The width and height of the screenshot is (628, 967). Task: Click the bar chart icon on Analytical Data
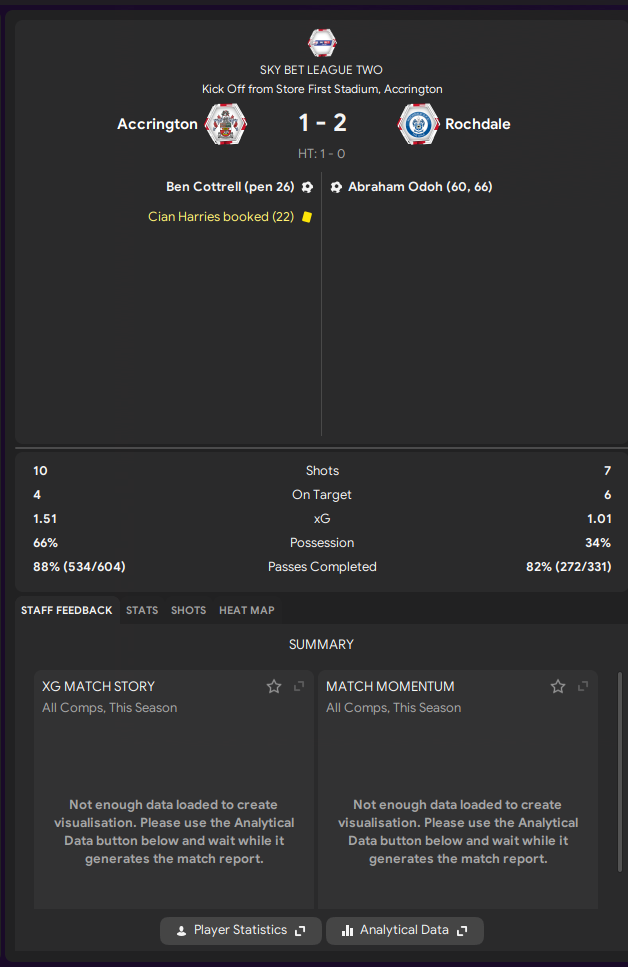347,930
